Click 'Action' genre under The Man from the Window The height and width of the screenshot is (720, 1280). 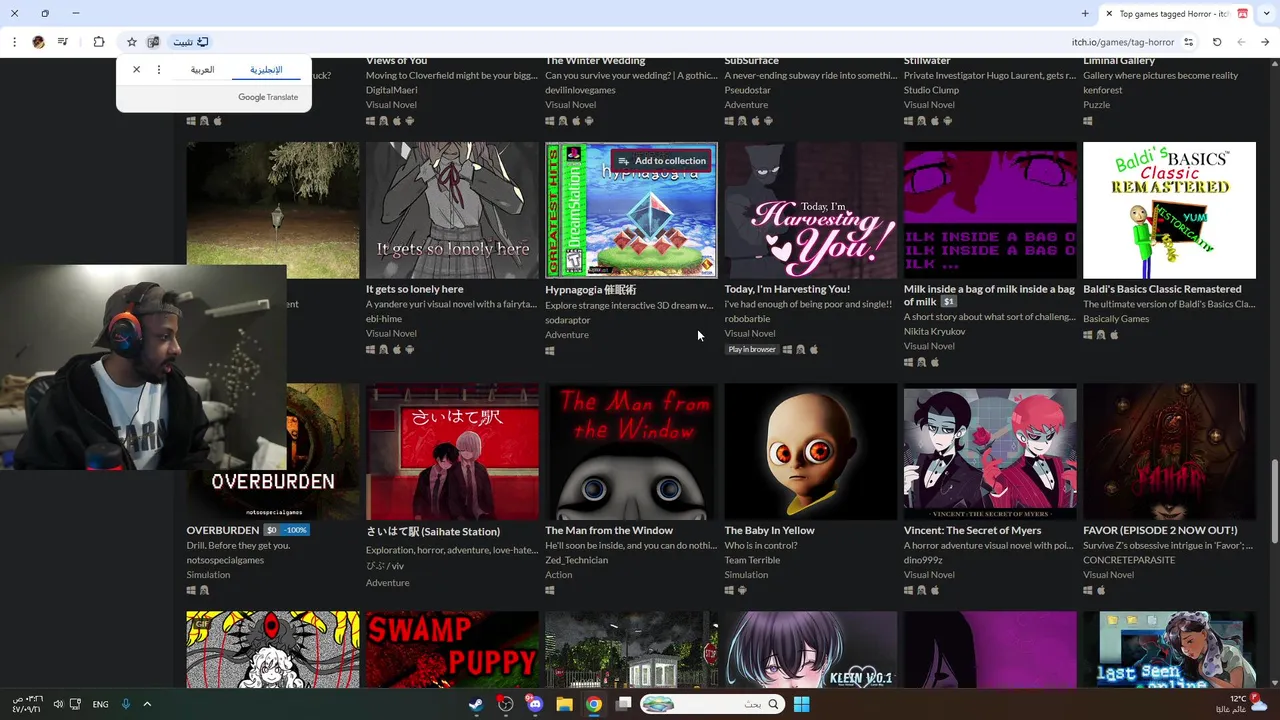pyautogui.click(x=559, y=575)
